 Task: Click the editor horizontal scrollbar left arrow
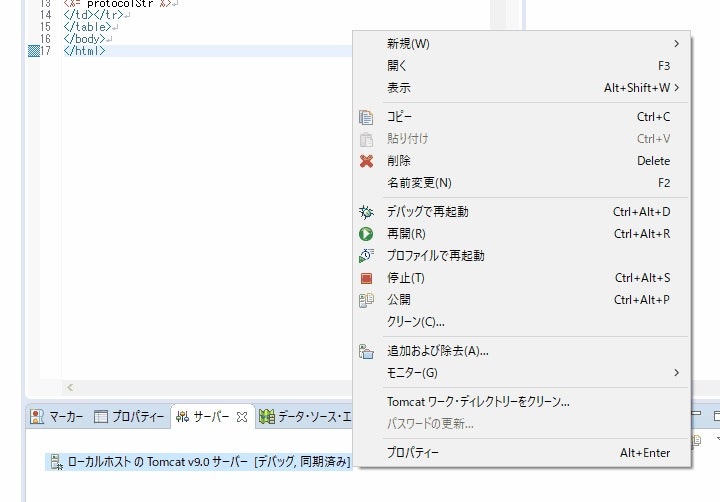pos(70,387)
